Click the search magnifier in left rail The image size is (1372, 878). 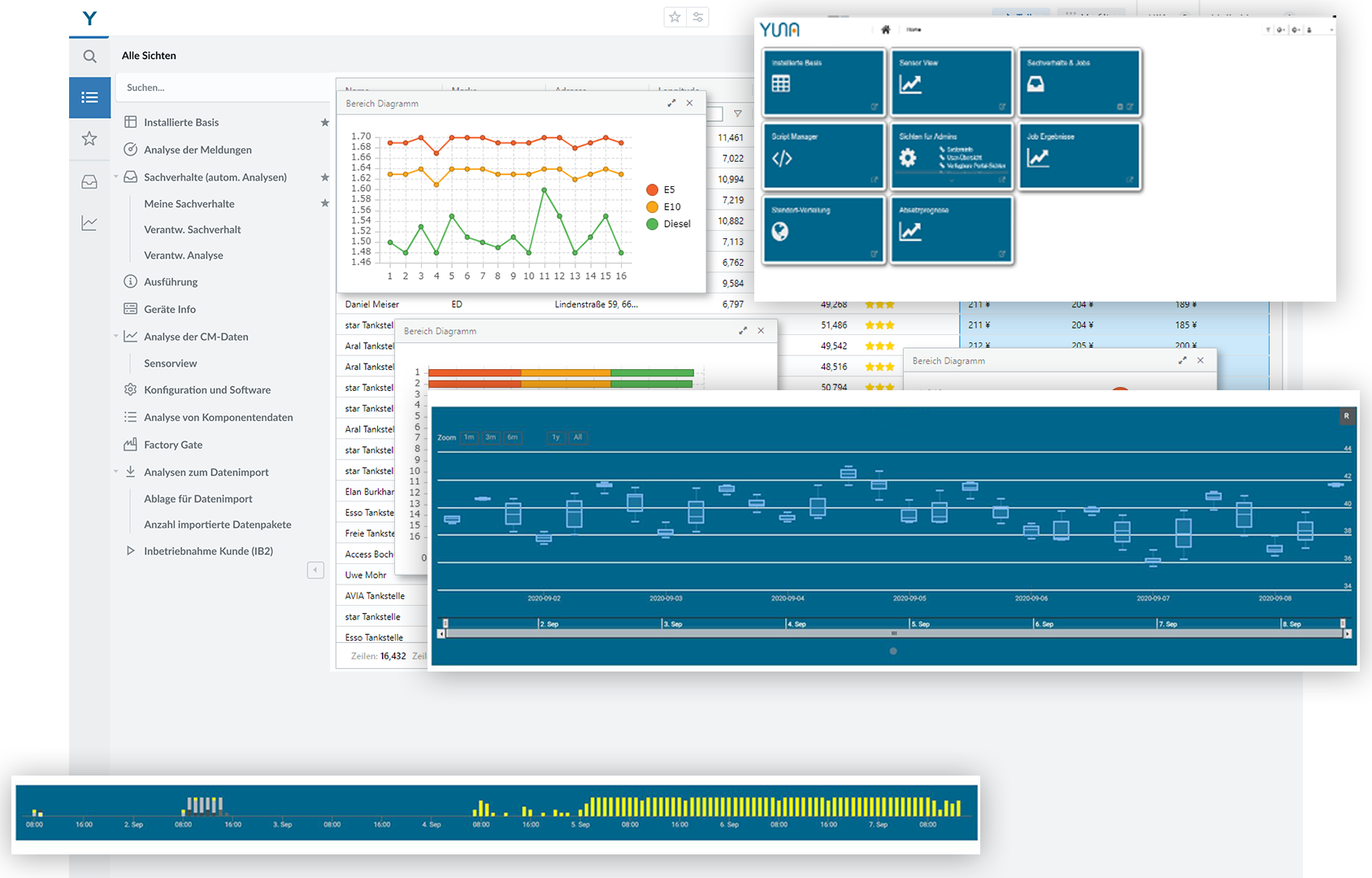pyautogui.click(x=89, y=56)
